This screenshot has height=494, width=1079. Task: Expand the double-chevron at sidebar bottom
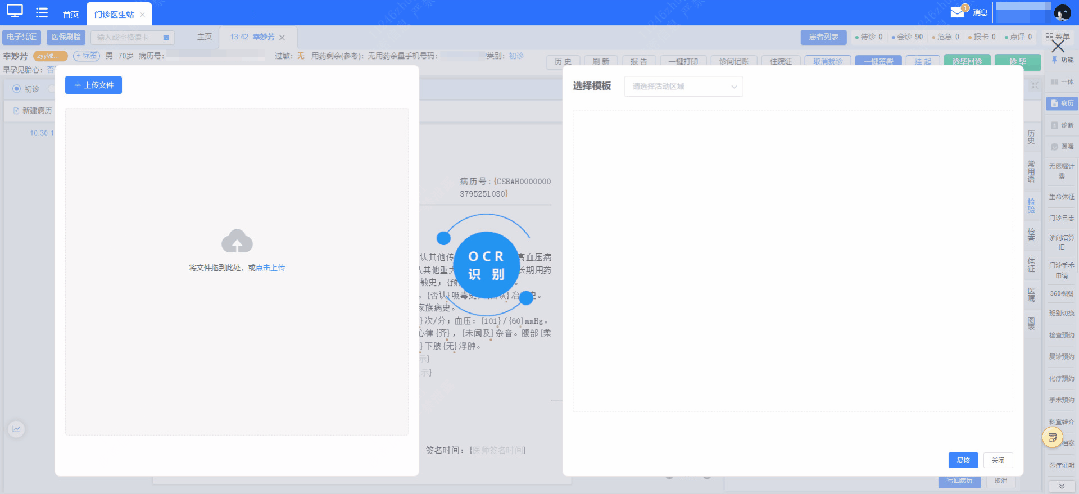tap(1060, 485)
